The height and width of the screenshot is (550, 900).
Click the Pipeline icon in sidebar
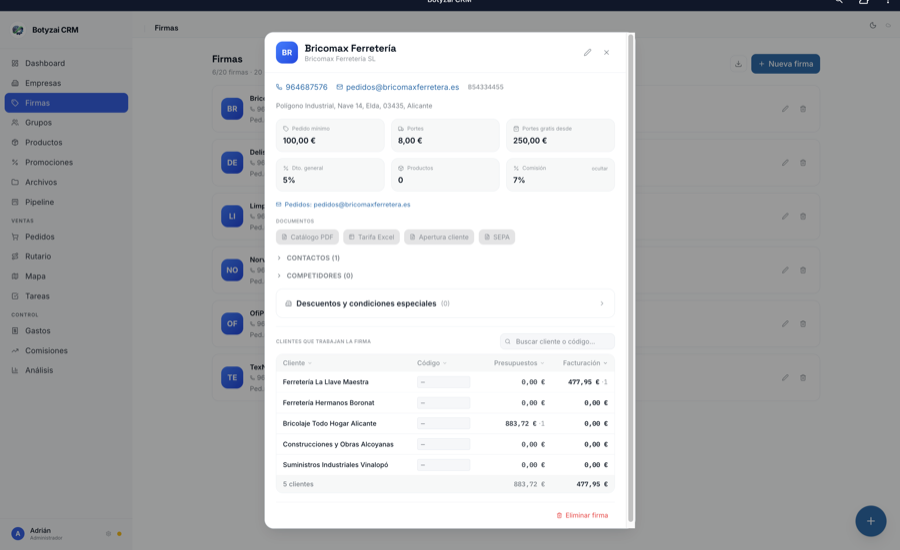point(15,202)
